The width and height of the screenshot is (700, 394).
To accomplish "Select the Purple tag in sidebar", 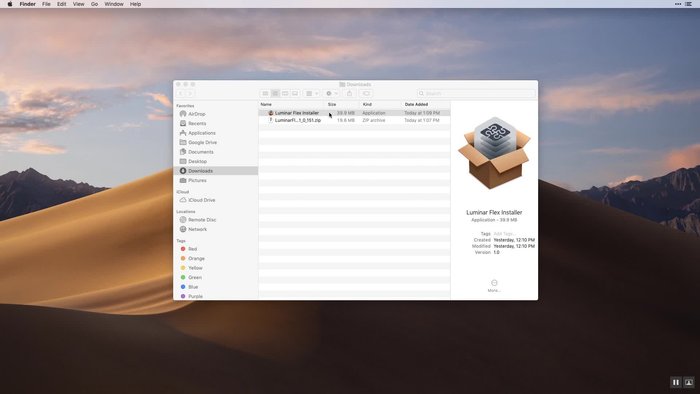I will pos(195,296).
